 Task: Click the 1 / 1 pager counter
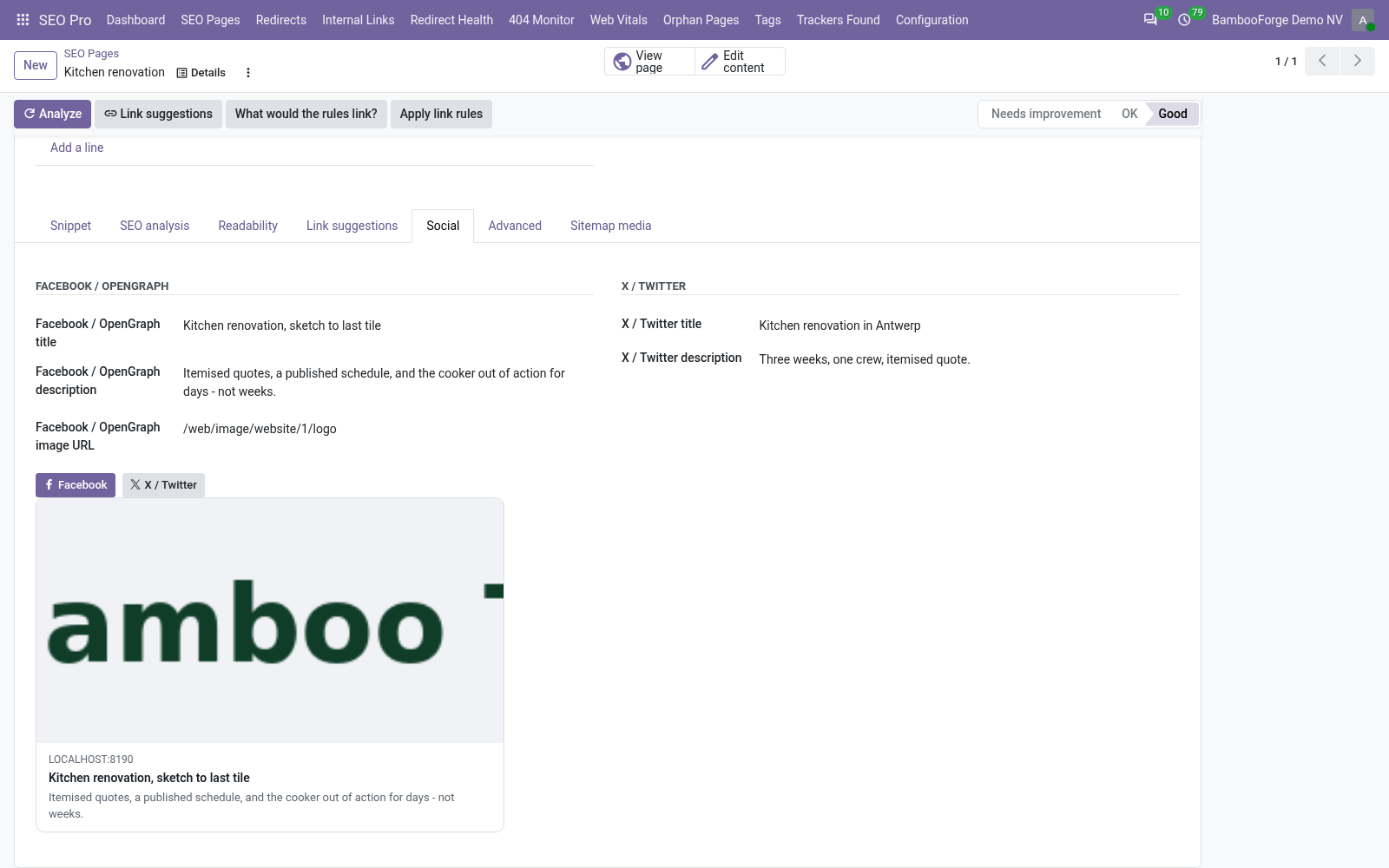coord(1286,62)
